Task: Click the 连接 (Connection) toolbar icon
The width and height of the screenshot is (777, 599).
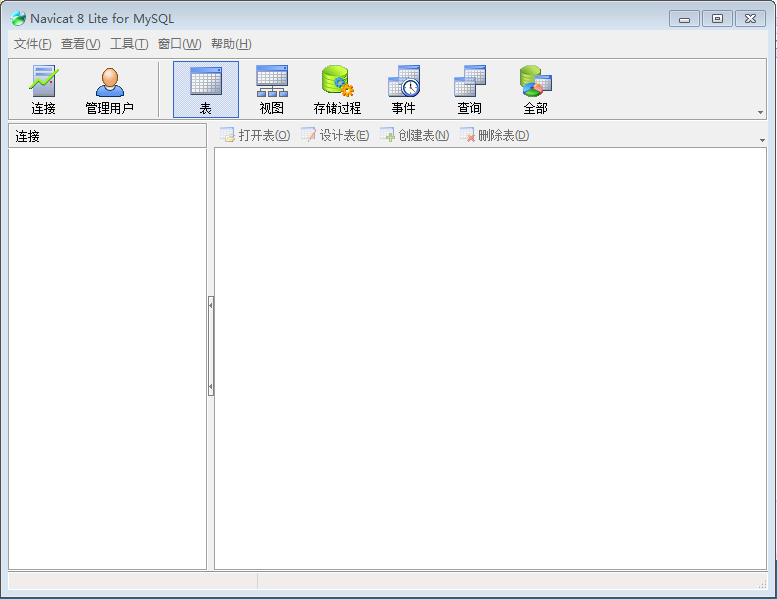Action: 43,89
